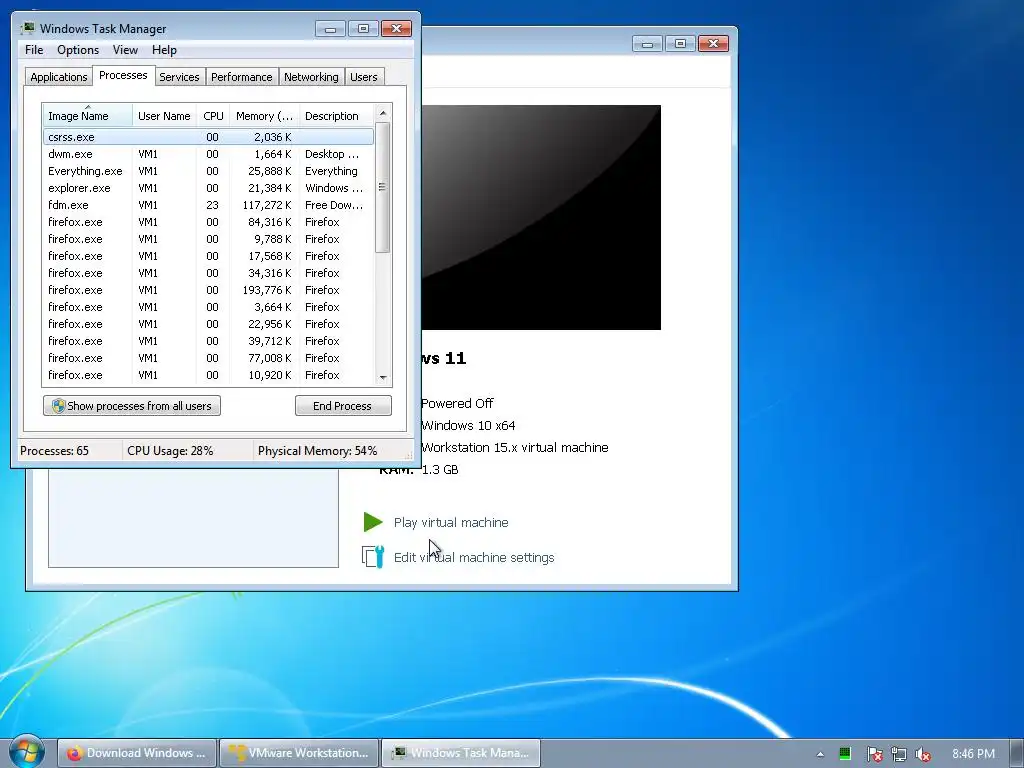Minimize the VMware Workstation window
This screenshot has height=768, width=1024.
point(647,44)
